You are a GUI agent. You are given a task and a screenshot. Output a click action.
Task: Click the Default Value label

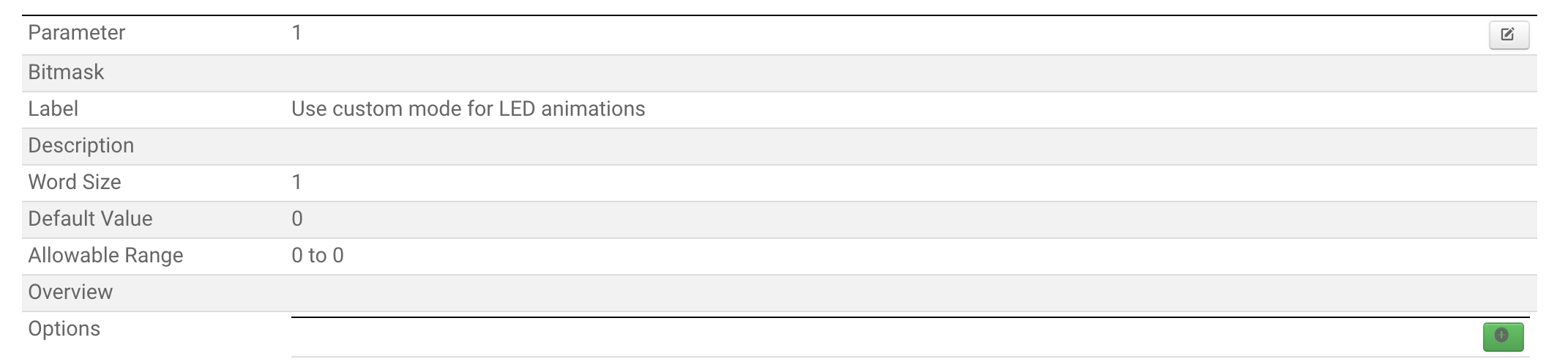pos(90,219)
